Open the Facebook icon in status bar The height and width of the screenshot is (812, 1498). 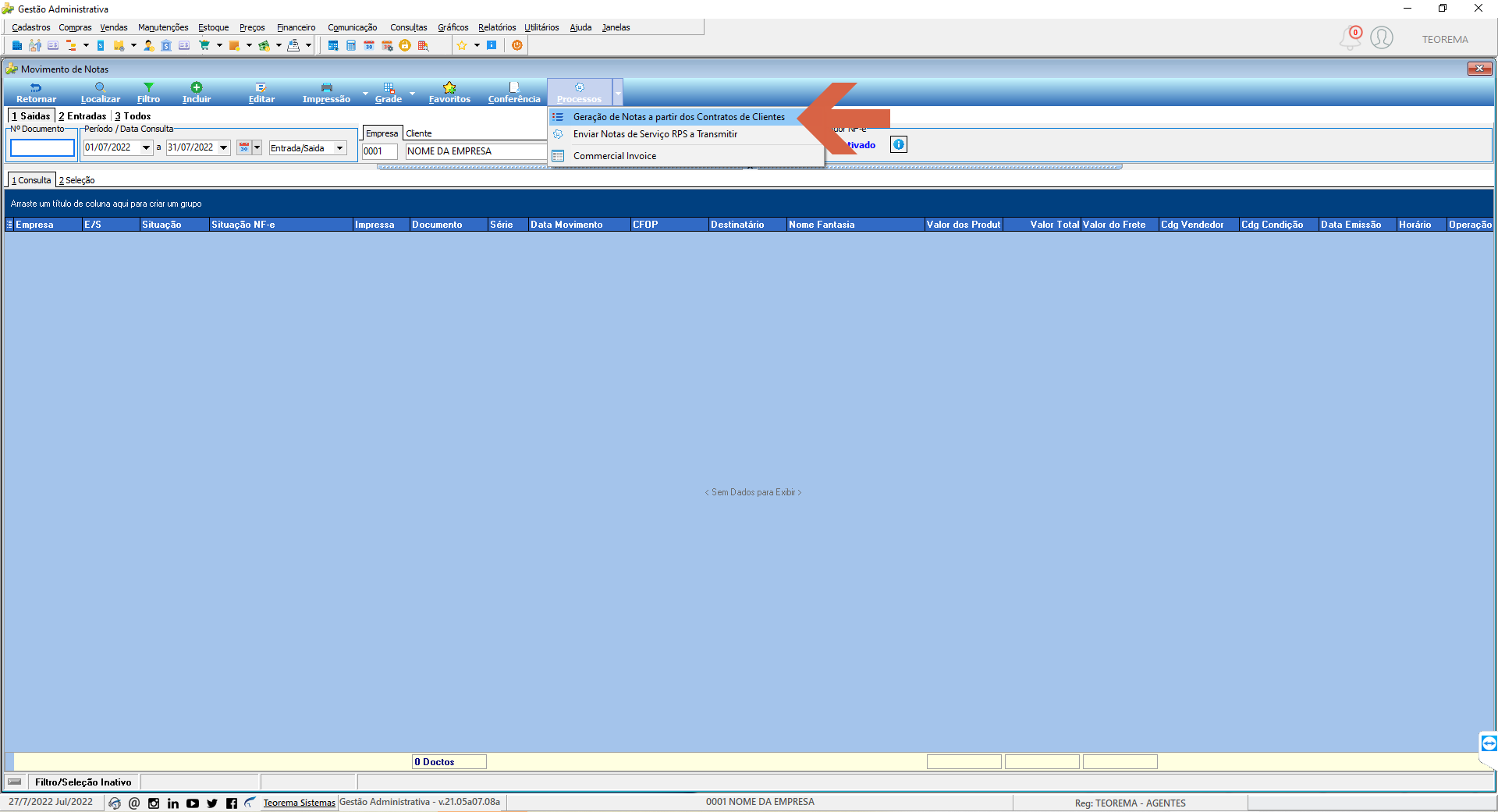pos(232,803)
